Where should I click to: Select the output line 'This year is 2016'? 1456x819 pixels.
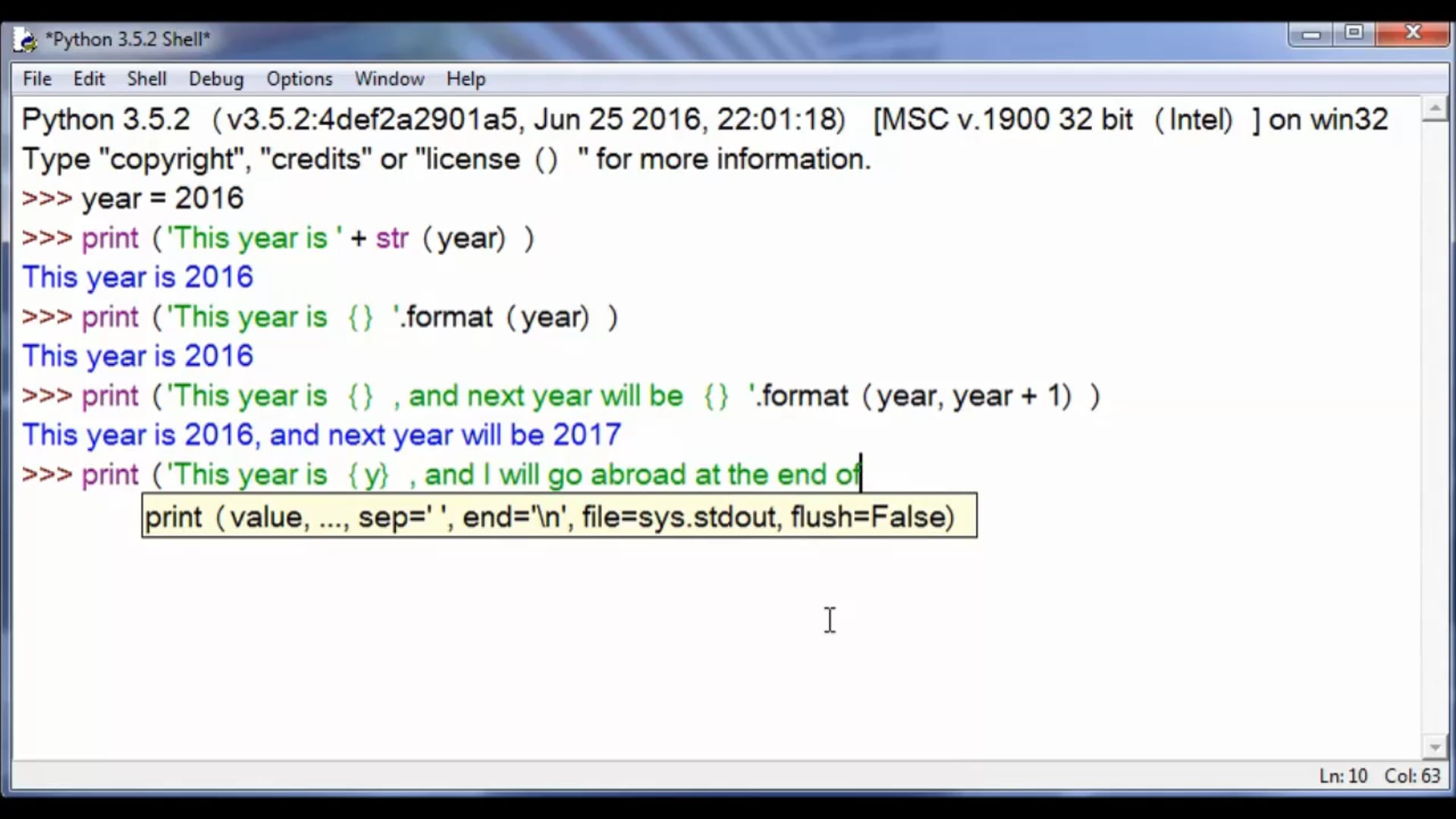[137, 277]
